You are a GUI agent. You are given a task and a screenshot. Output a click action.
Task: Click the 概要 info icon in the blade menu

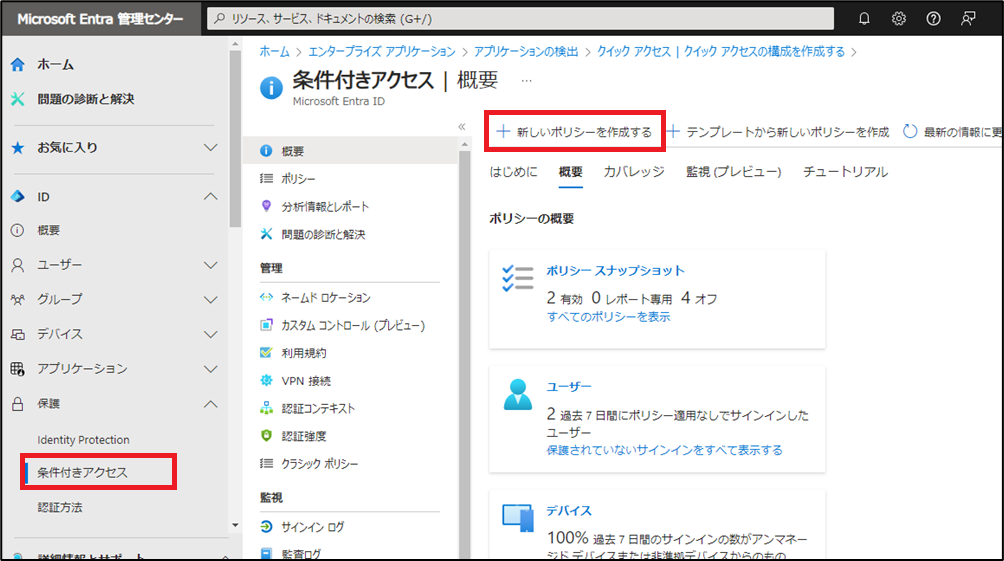click(x=266, y=151)
